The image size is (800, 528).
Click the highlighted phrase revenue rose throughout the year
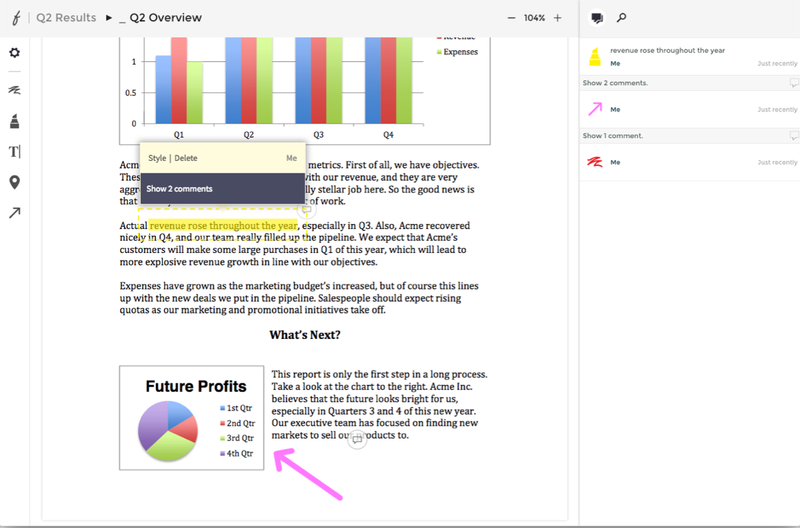pyautogui.click(x=223, y=225)
